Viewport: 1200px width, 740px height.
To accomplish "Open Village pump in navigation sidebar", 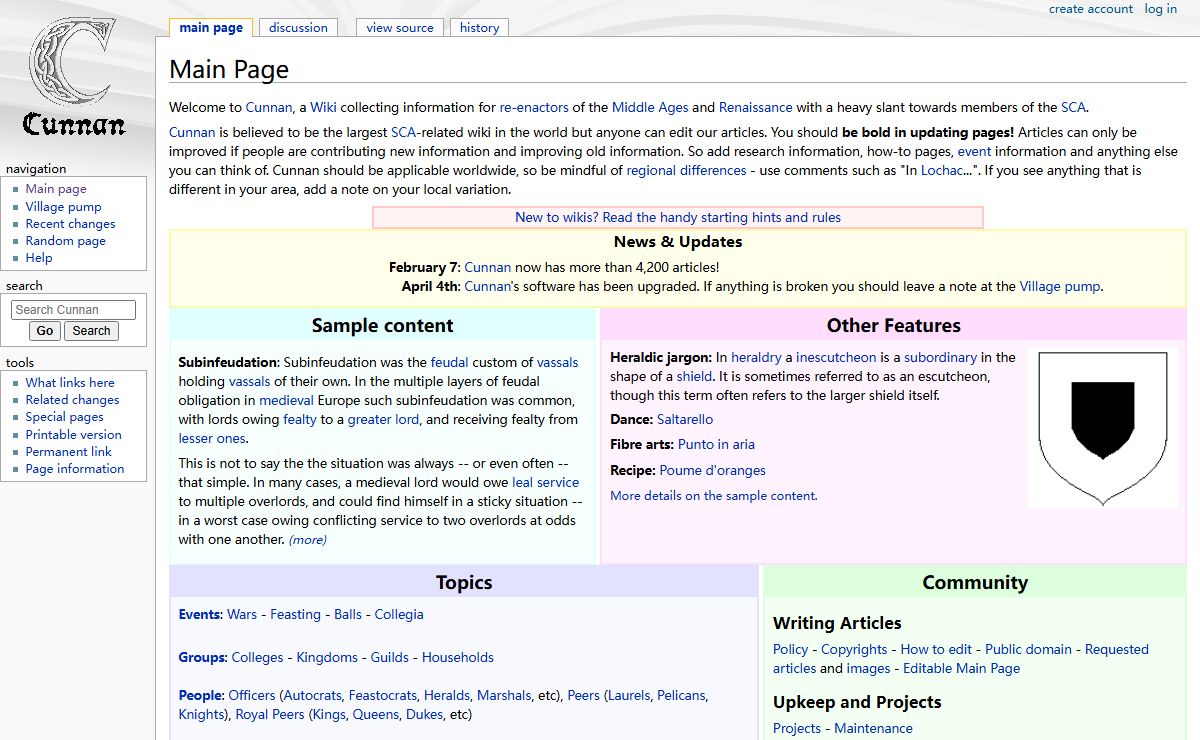I will pyautogui.click(x=64, y=206).
